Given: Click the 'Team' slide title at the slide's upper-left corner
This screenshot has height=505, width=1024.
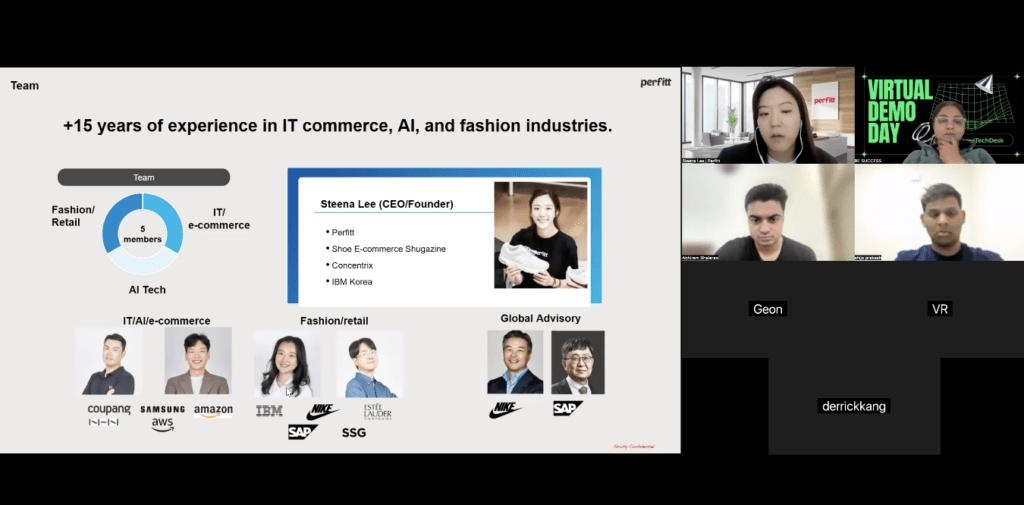Looking at the screenshot, I should 25,86.
